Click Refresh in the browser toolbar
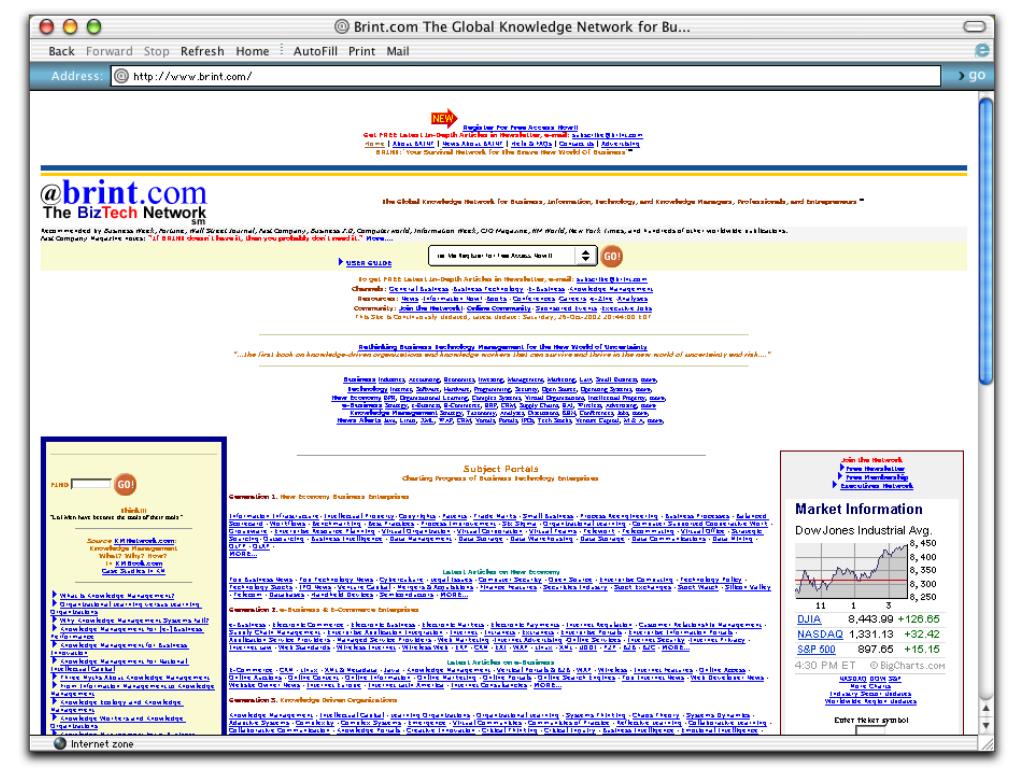 coord(202,51)
